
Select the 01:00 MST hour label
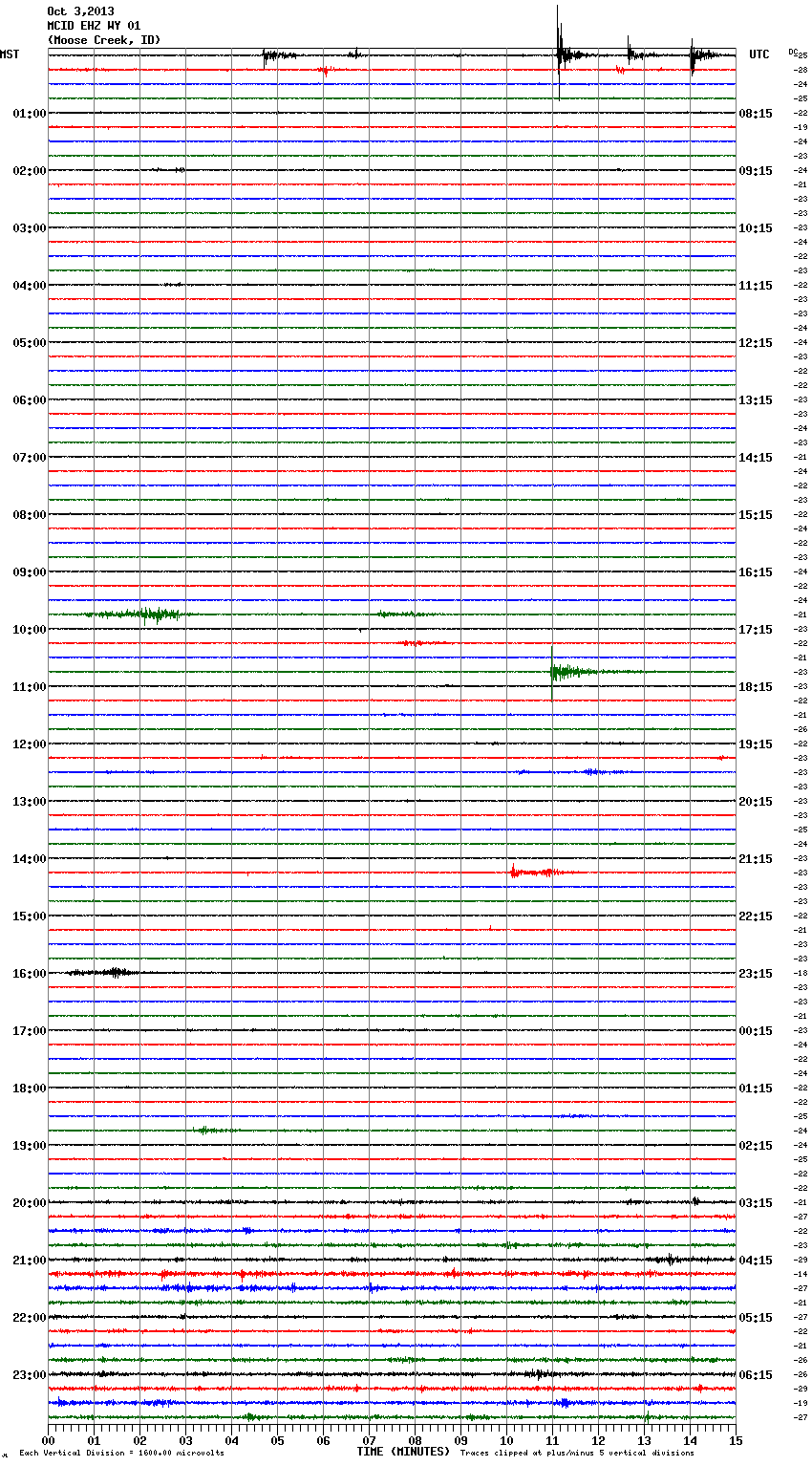(30, 114)
